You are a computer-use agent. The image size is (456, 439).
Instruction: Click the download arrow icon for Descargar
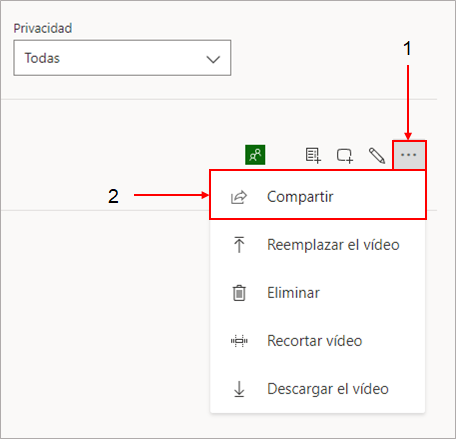pos(239,389)
